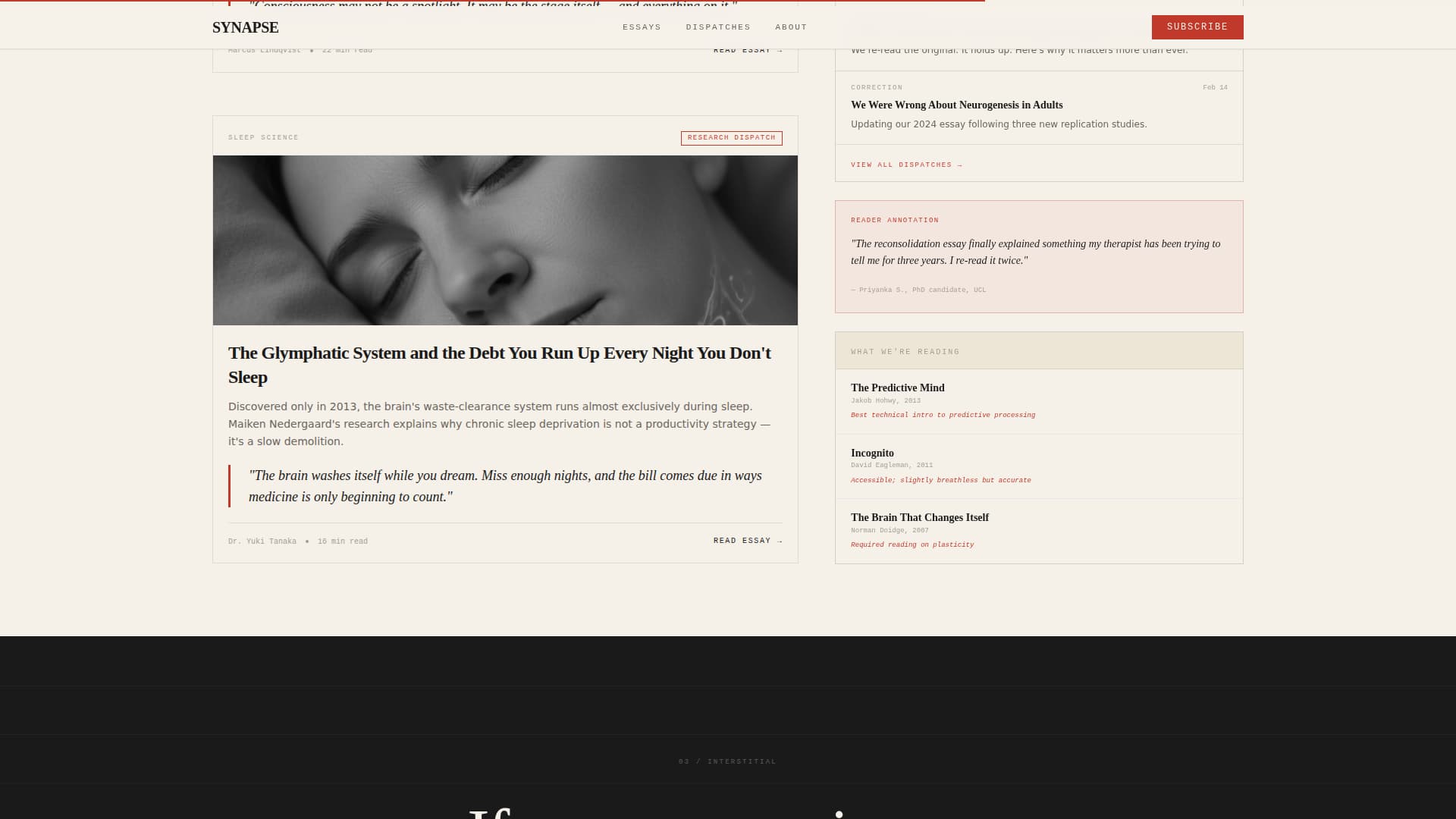The width and height of the screenshot is (1456, 819).
Task: Click the SYNAPSE site logo
Action: pos(245,27)
